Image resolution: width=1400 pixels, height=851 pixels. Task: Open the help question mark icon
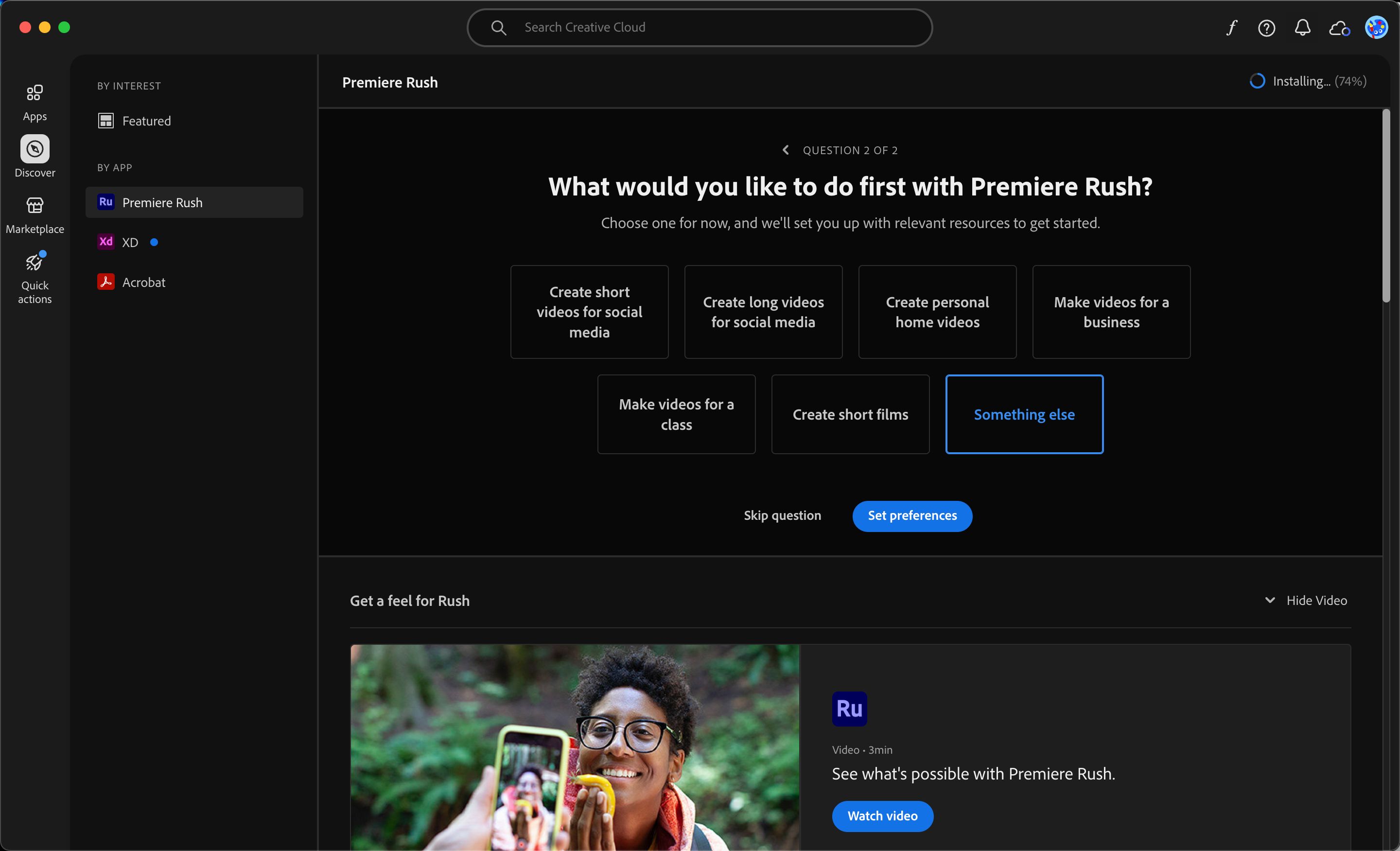pyautogui.click(x=1266, y=28)
